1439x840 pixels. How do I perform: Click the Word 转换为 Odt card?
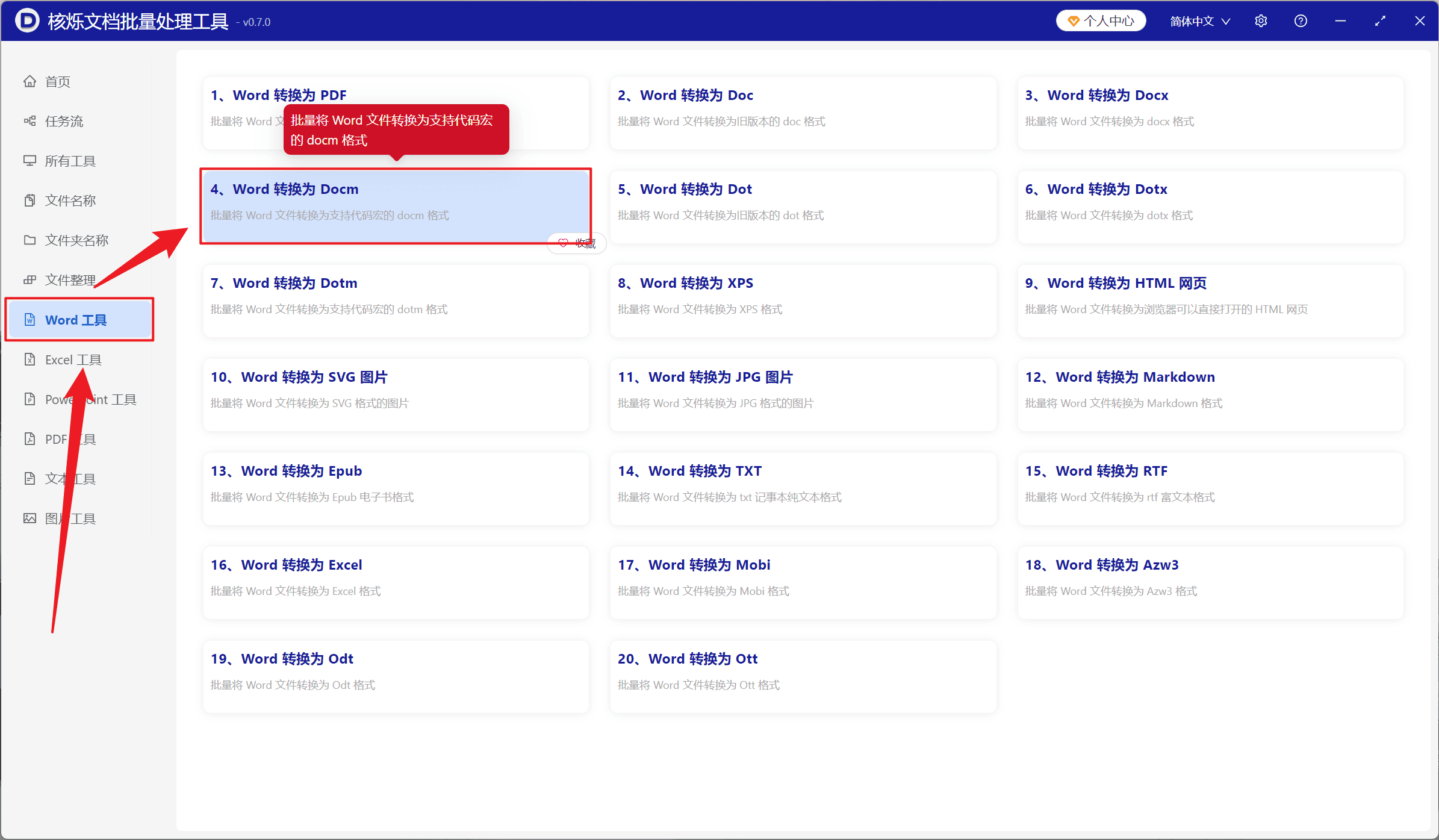click(396, 676)
